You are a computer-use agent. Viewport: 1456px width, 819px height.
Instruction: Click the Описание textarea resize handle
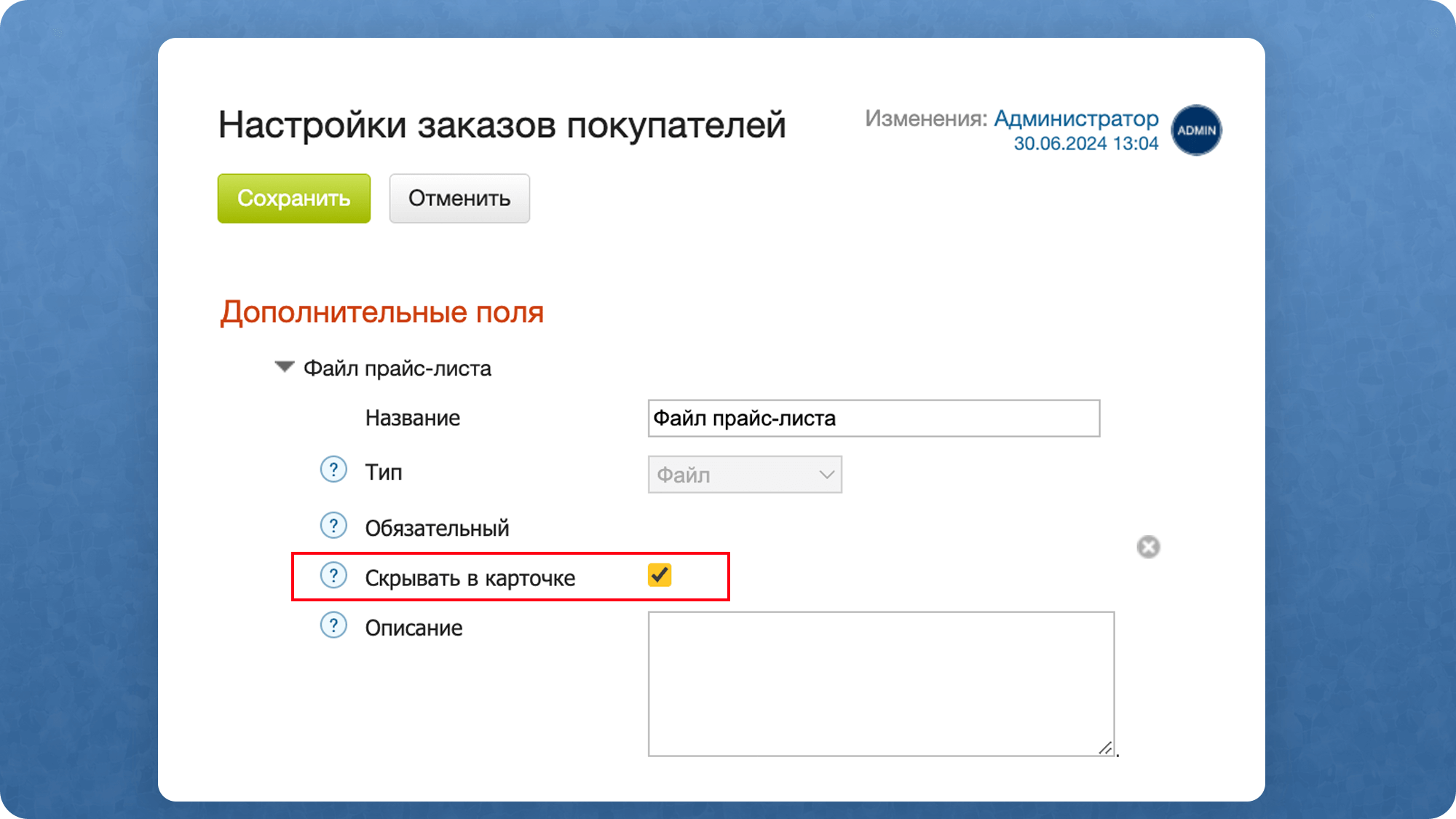tap(1105, 748)
